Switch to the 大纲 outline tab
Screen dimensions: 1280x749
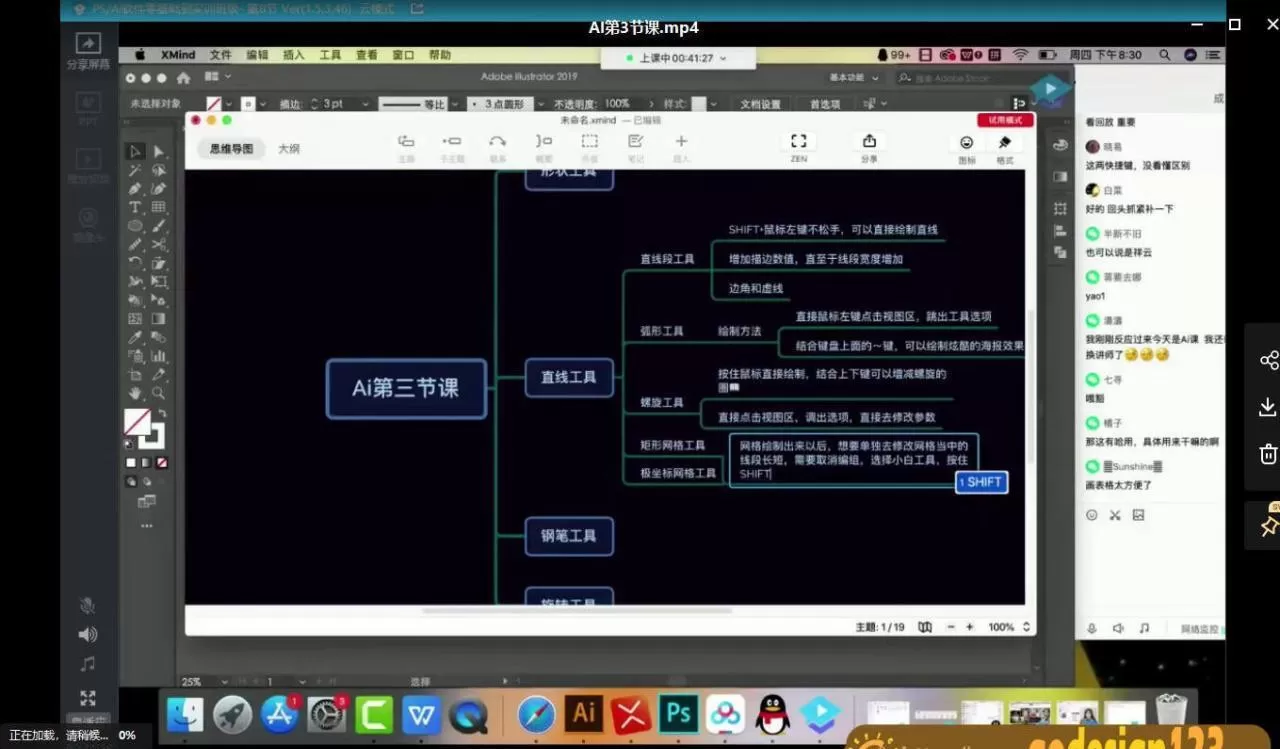pos(290,148)
